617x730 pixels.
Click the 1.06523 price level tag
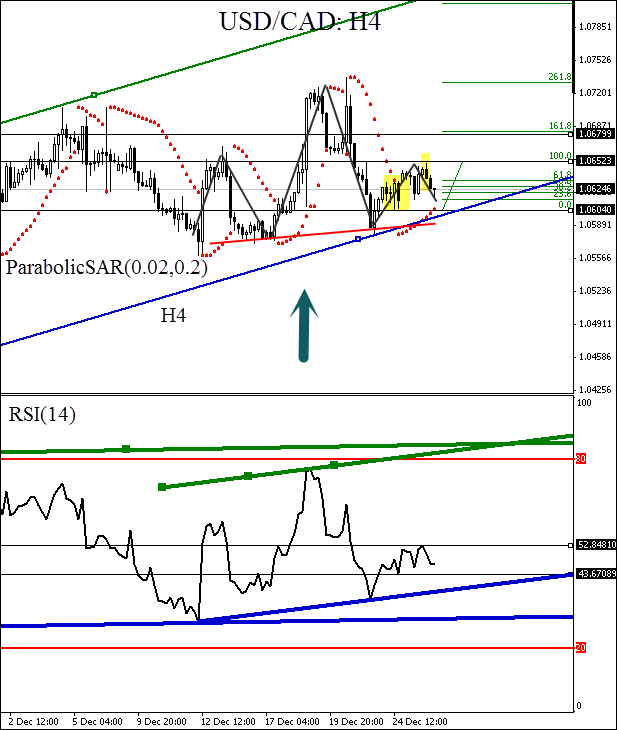pyautogui.click(x=595, y=161)
